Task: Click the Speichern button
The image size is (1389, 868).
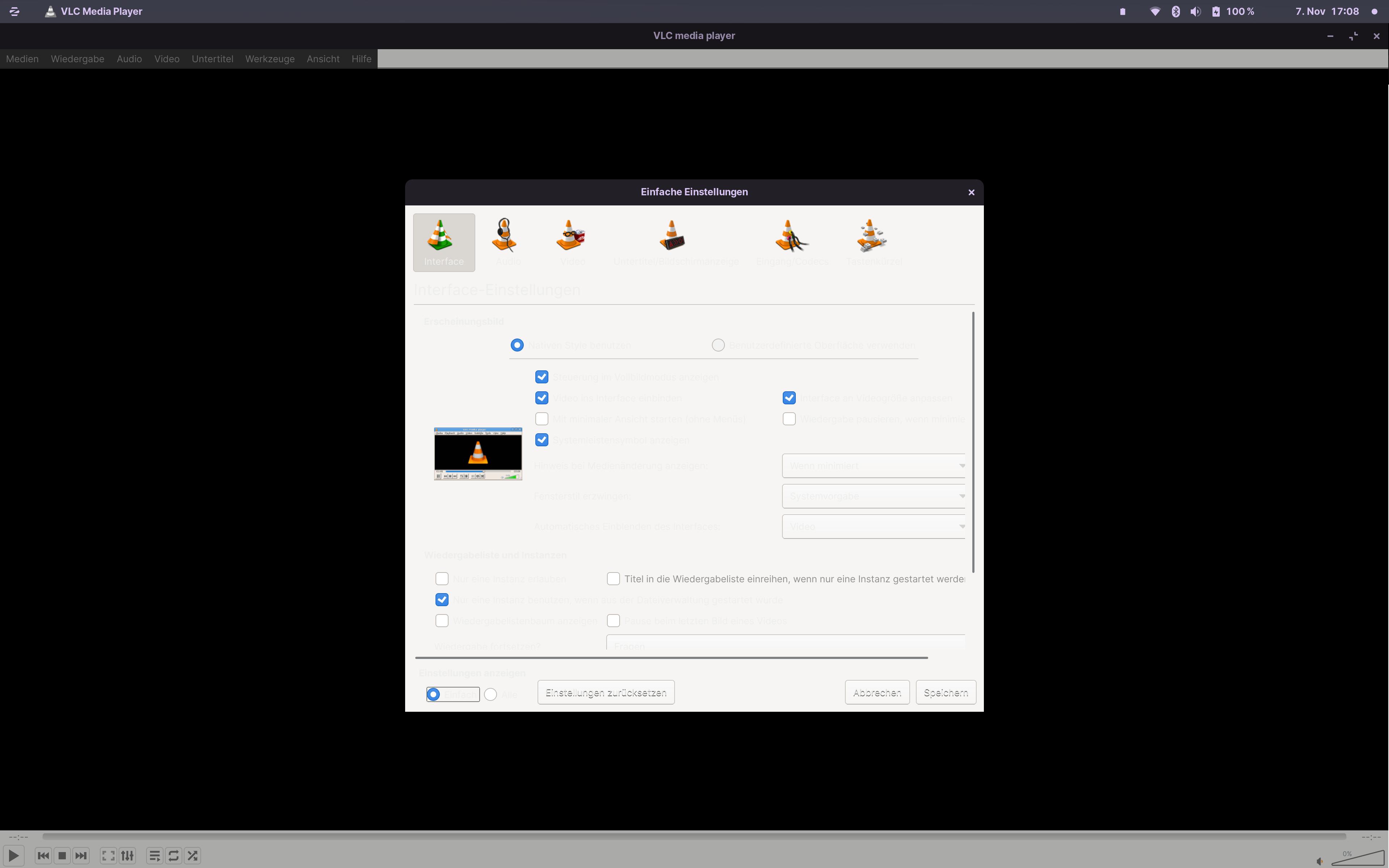Action: pyautogui.click(x=945, y=693)
